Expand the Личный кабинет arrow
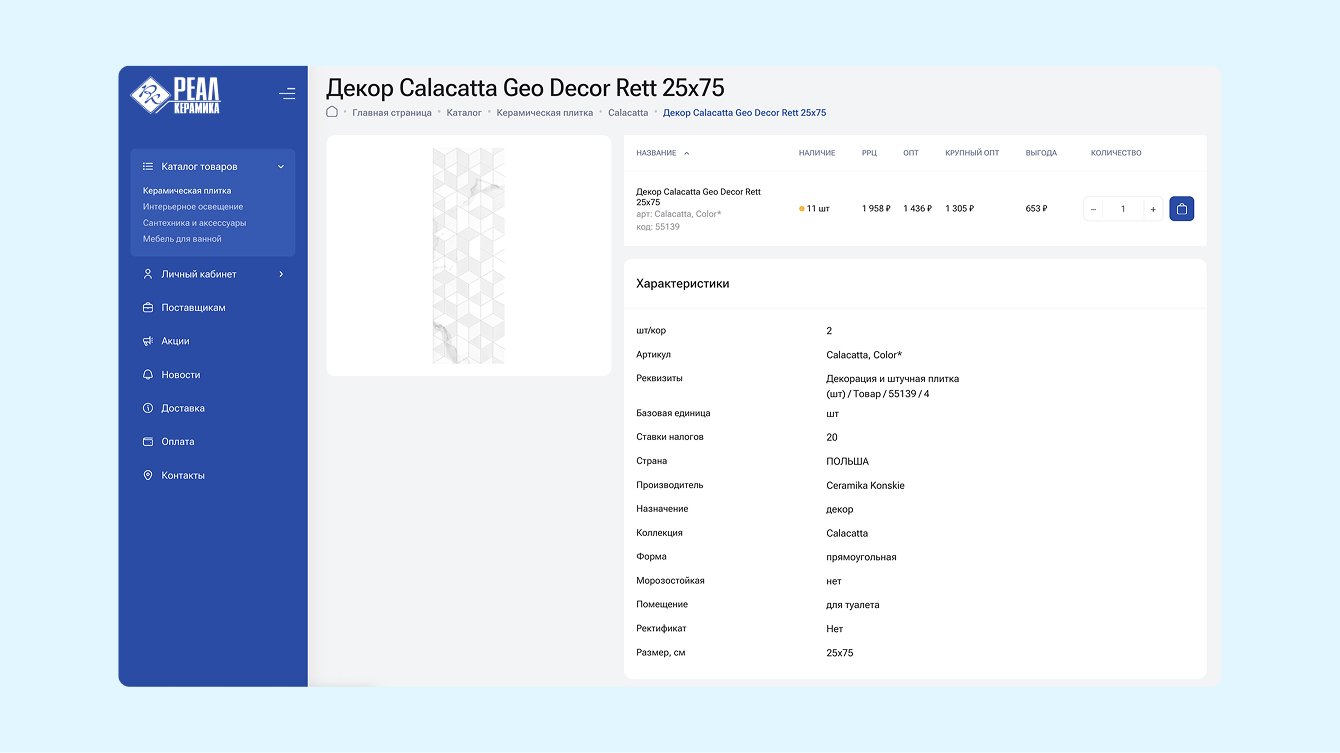The width and height of the screenshot is (1340, 753). tap(281, 274)
